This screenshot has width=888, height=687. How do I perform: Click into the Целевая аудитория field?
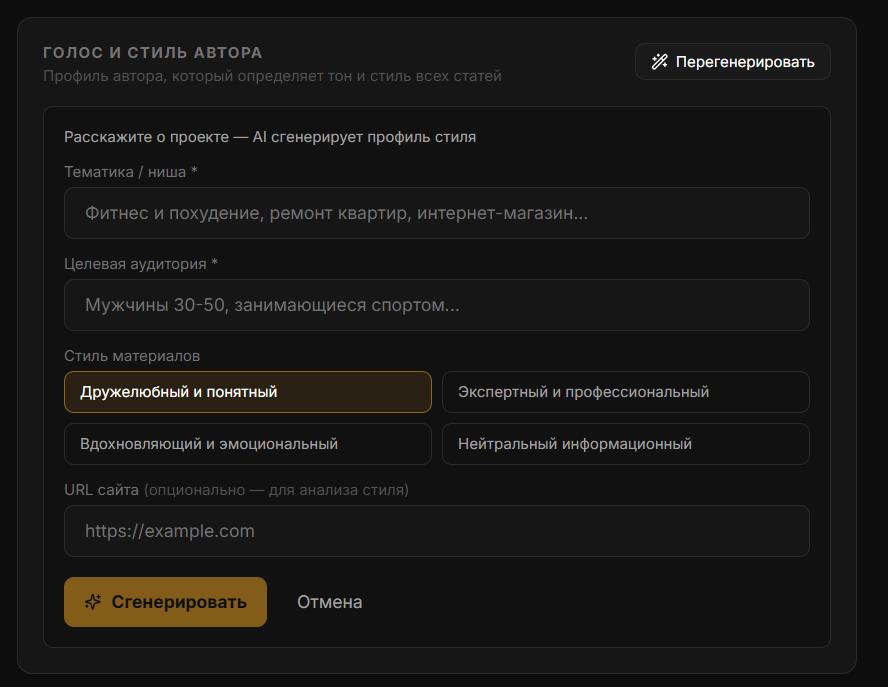pyautogui.click(x=437, y=305)
